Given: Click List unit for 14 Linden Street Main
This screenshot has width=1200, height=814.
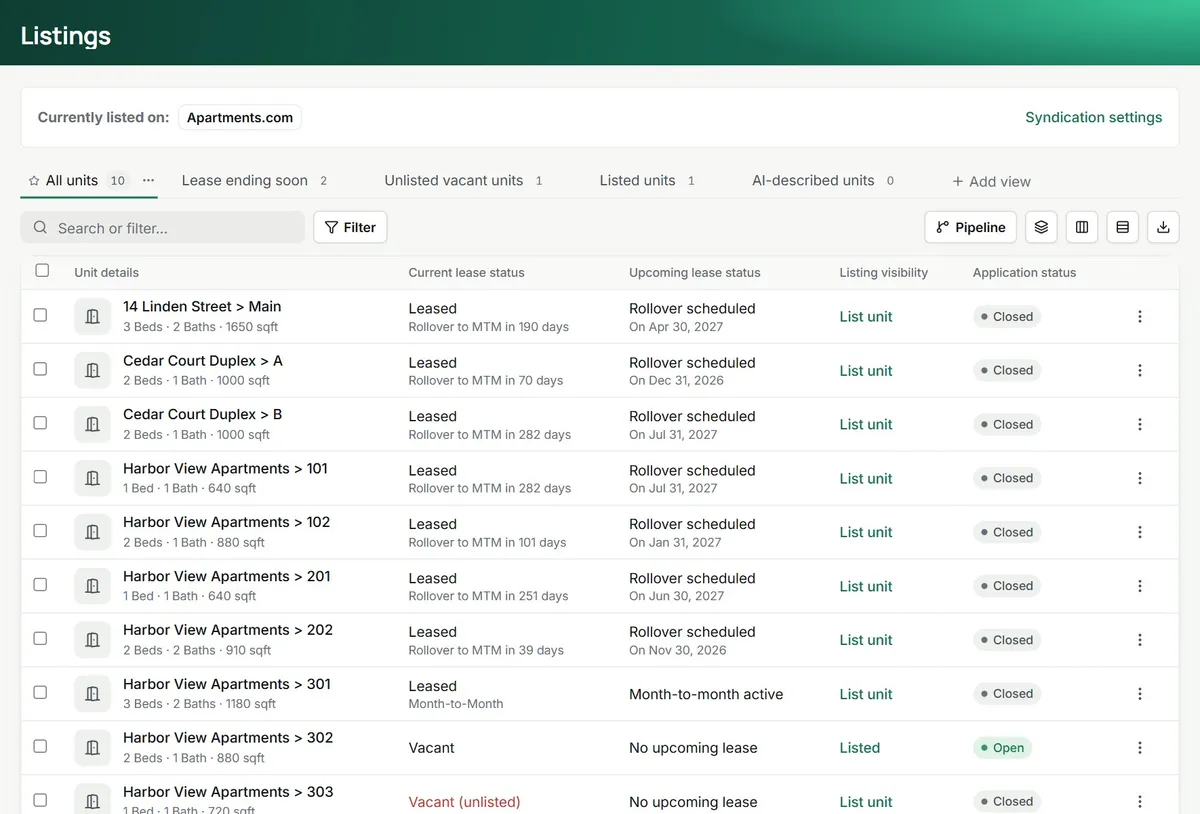Looking at the screenshot, I should (866, 316).
